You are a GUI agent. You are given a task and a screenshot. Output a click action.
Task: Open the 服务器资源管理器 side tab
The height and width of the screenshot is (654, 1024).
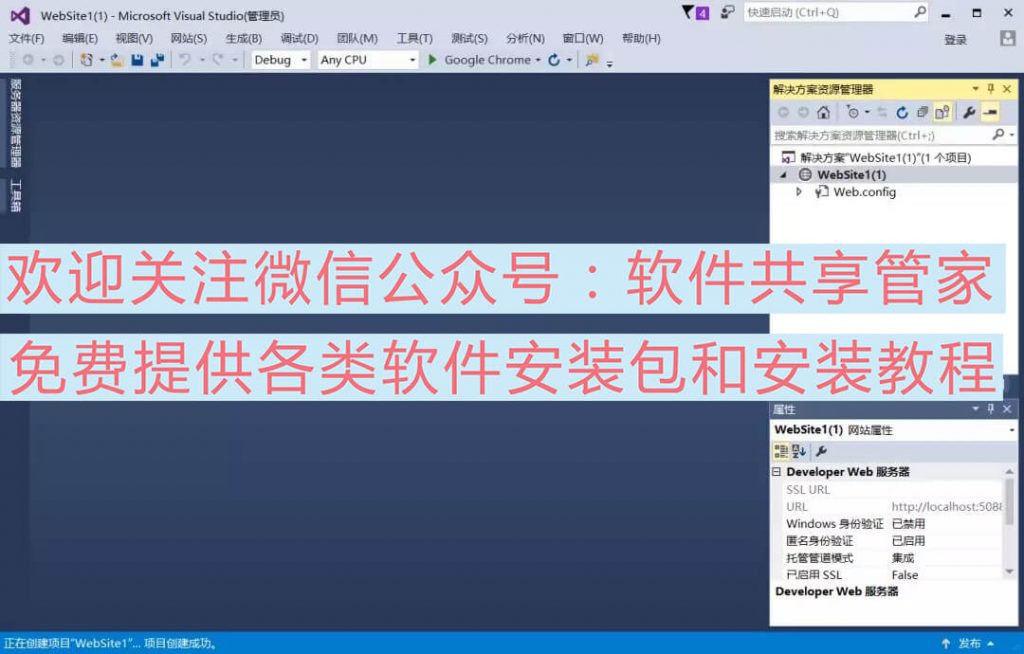pyautogui.click(x=16, y=123)
